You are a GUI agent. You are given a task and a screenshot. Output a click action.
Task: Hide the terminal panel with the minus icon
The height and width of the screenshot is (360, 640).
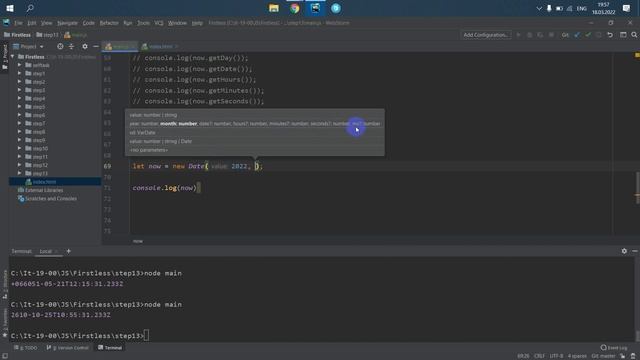point(635,251)
